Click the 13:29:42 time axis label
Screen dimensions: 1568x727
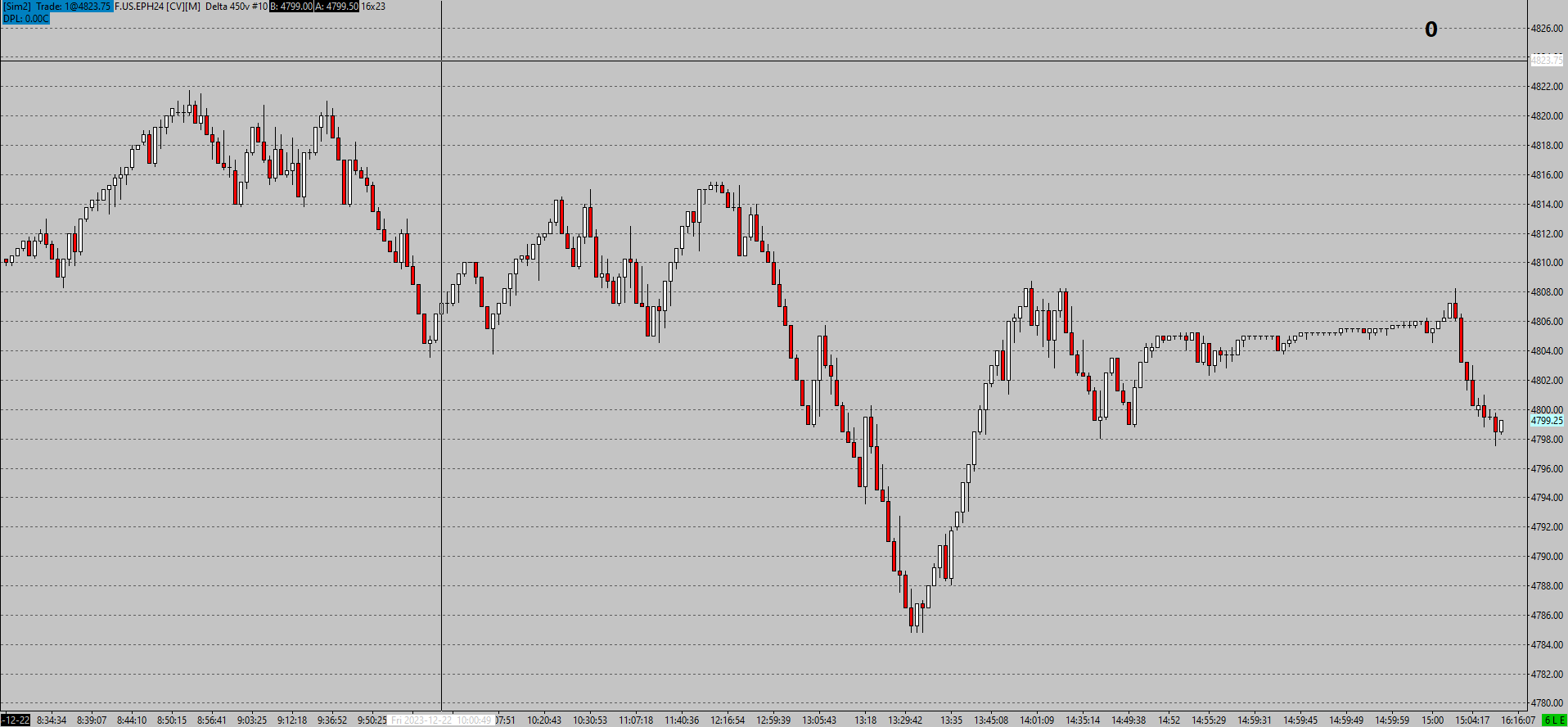905,720
